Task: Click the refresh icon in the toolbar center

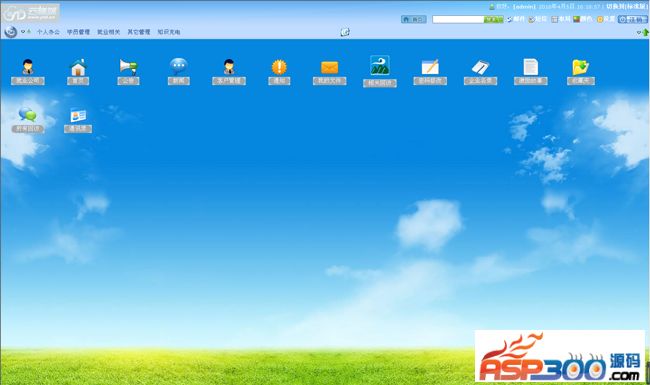Action: click(x=345, y=32)
